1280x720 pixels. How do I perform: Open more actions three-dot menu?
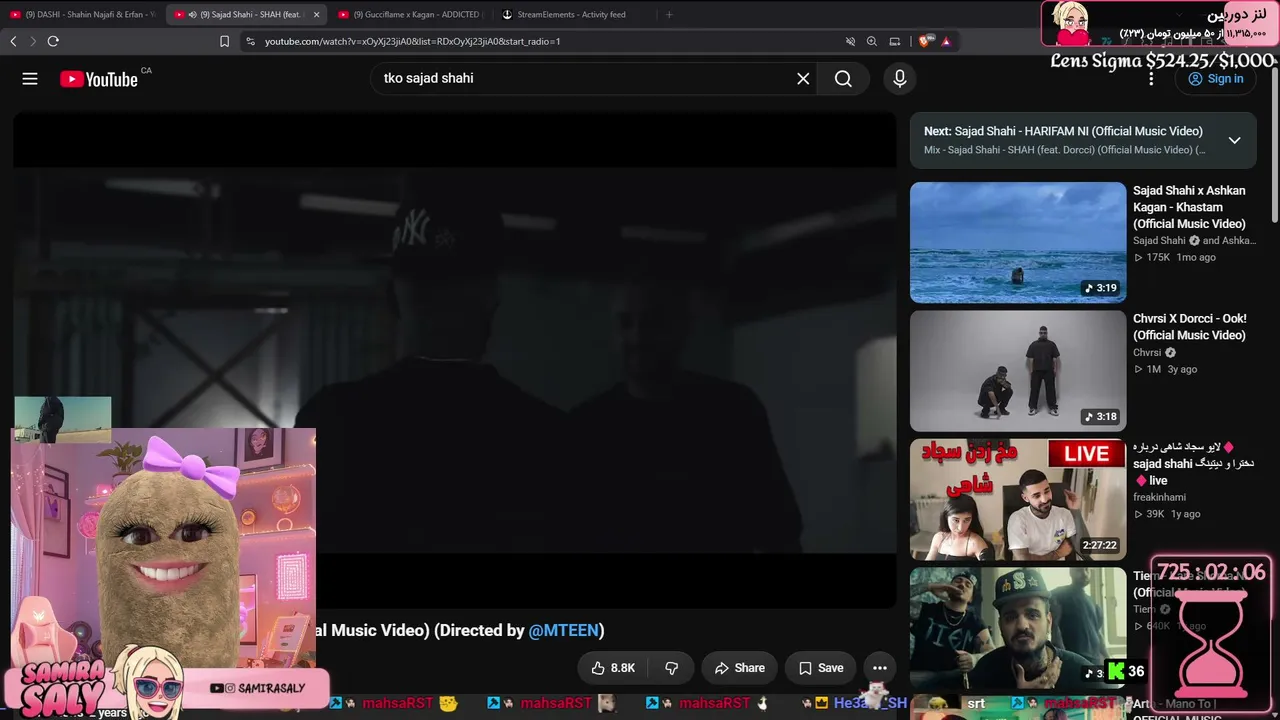pyautogui.click(x=880, y=668)
